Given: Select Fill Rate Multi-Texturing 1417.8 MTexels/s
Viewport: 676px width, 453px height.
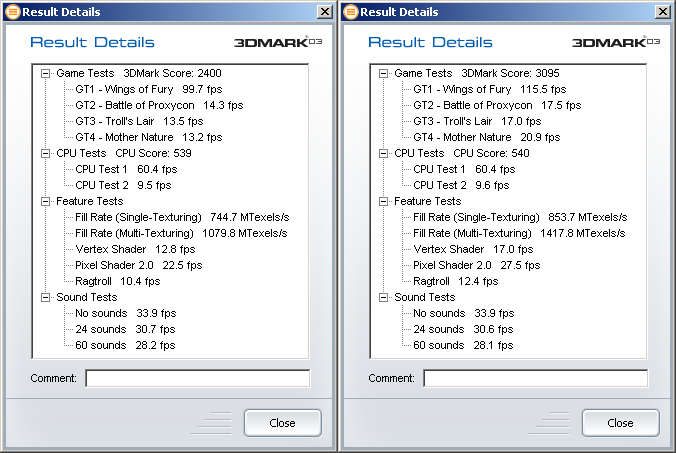Looking at the screenshot, I should click(520, 233).
